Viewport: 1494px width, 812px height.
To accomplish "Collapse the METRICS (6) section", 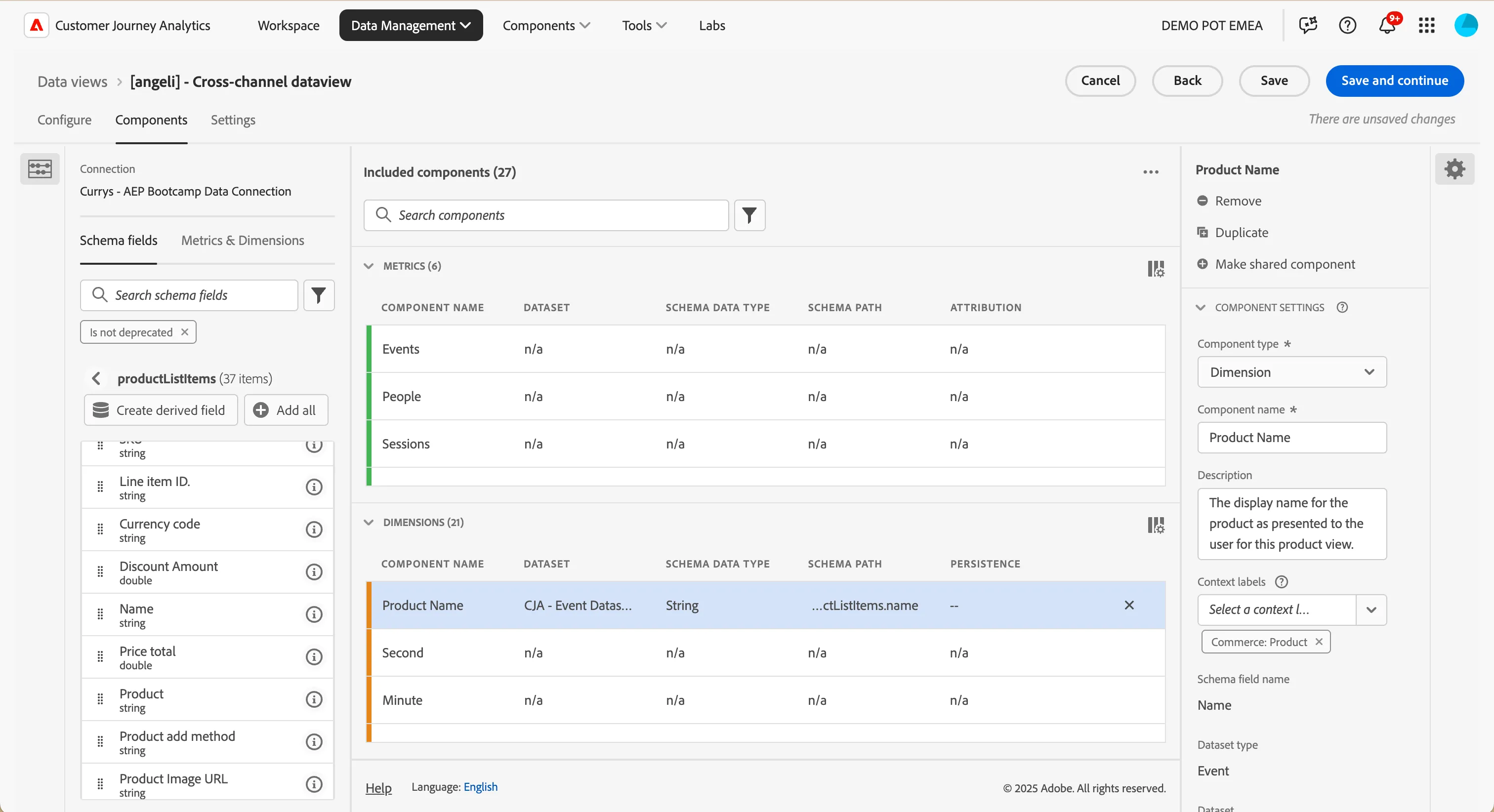I will [368, 266].
